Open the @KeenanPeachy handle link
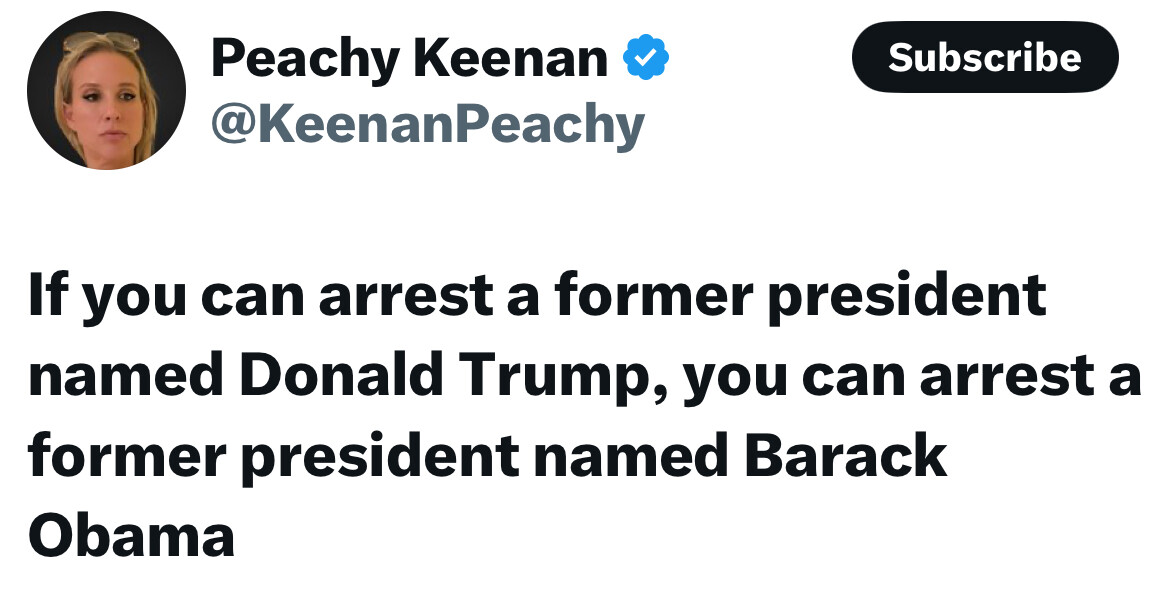 (428, 125)
